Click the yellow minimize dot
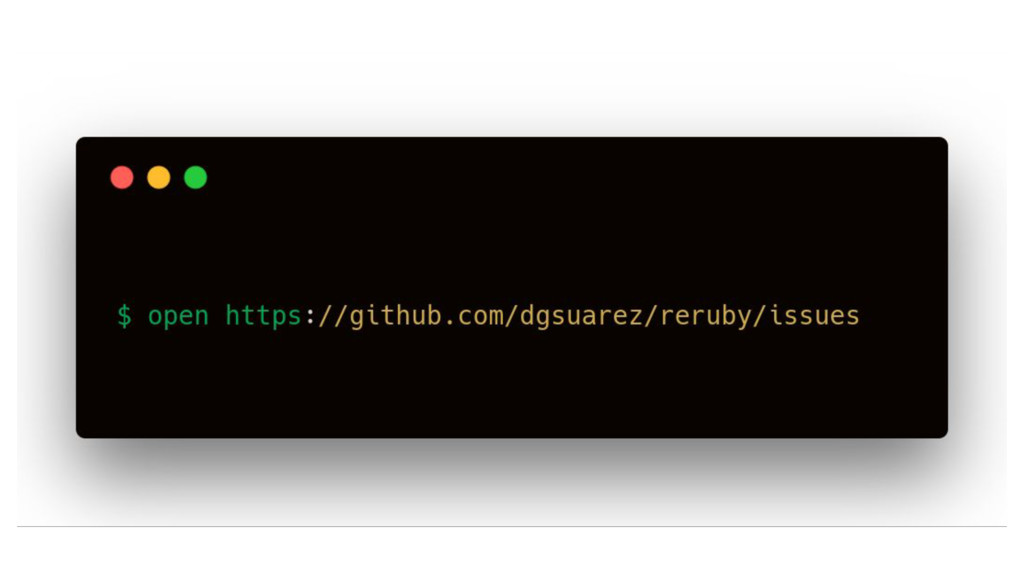The height and width of the screenshot is (576, 1024). point(159,178)
